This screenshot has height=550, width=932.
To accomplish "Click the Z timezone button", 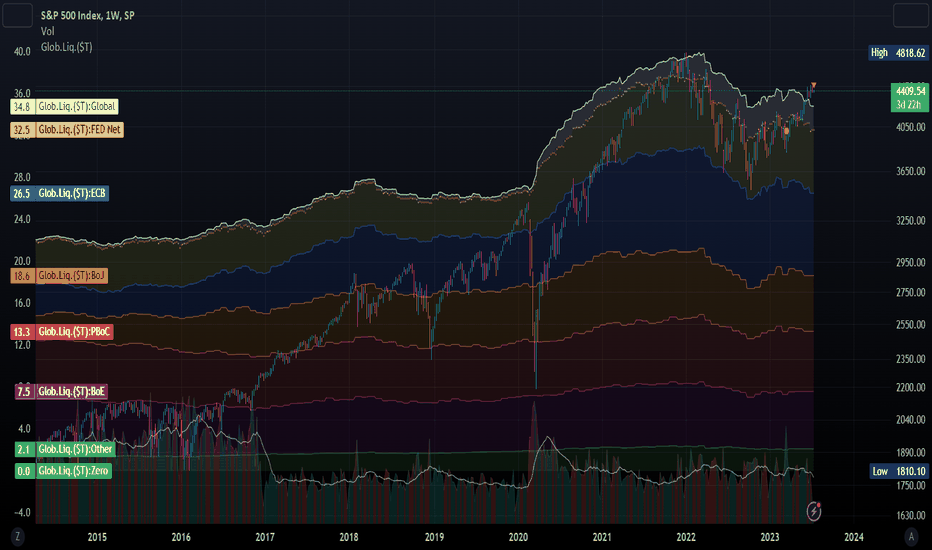I will coord(17,536).
